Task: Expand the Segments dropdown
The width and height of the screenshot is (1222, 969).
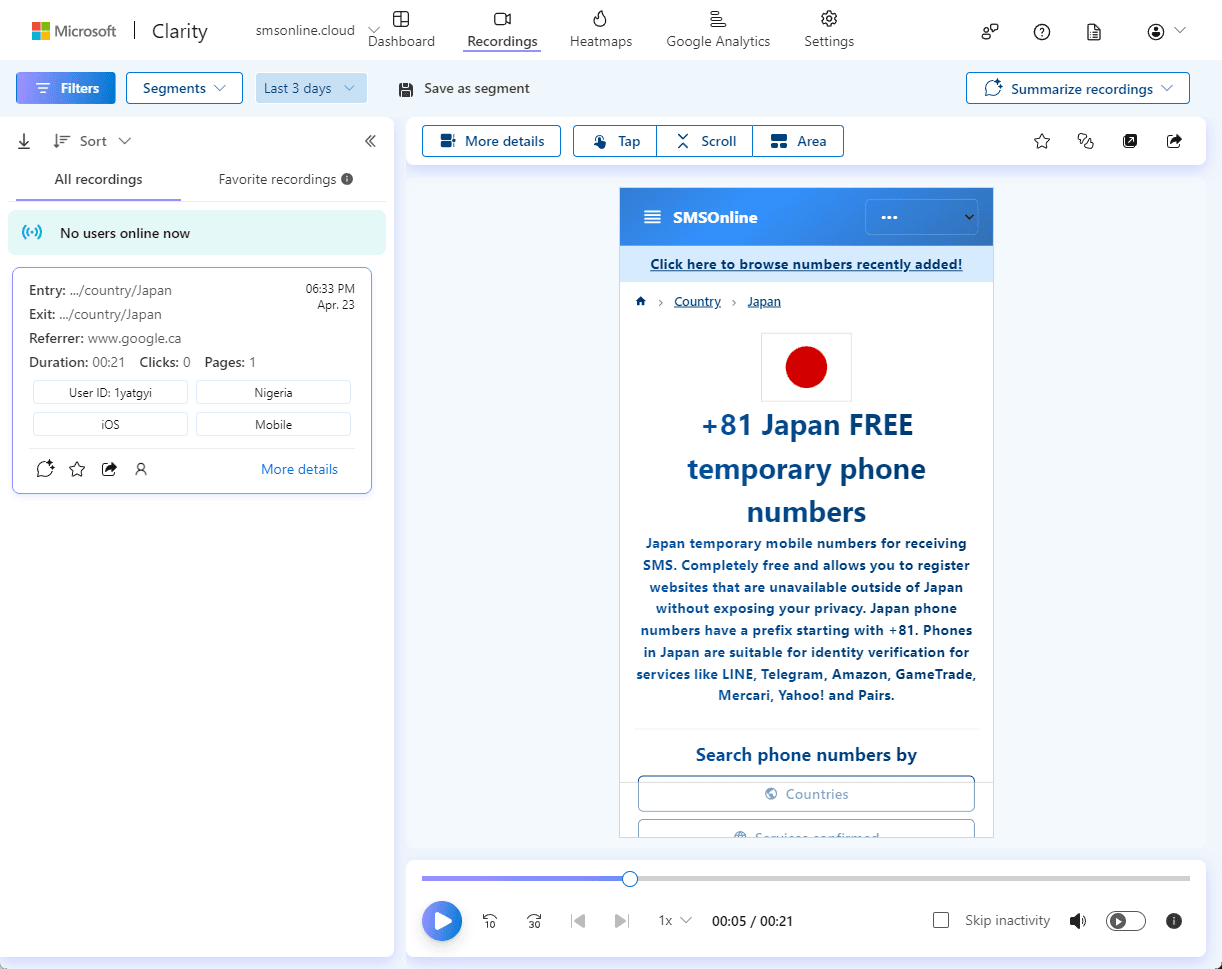Action: [x=184, y=88]
